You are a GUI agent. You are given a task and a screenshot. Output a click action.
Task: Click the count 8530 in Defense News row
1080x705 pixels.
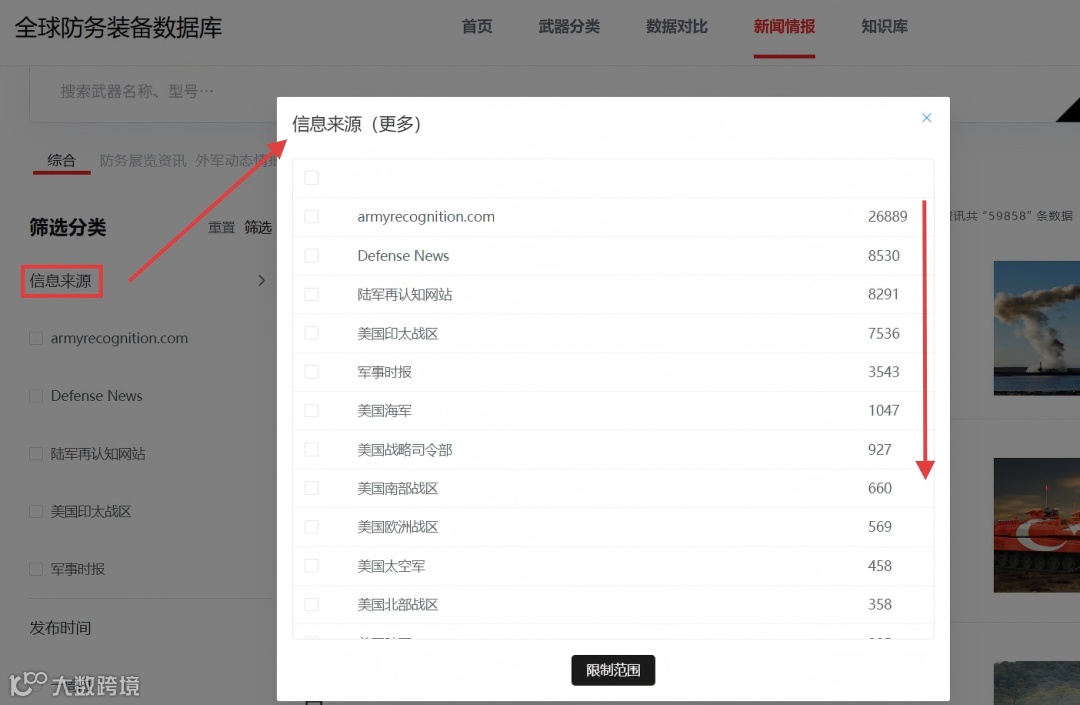[x=884, y=255]
